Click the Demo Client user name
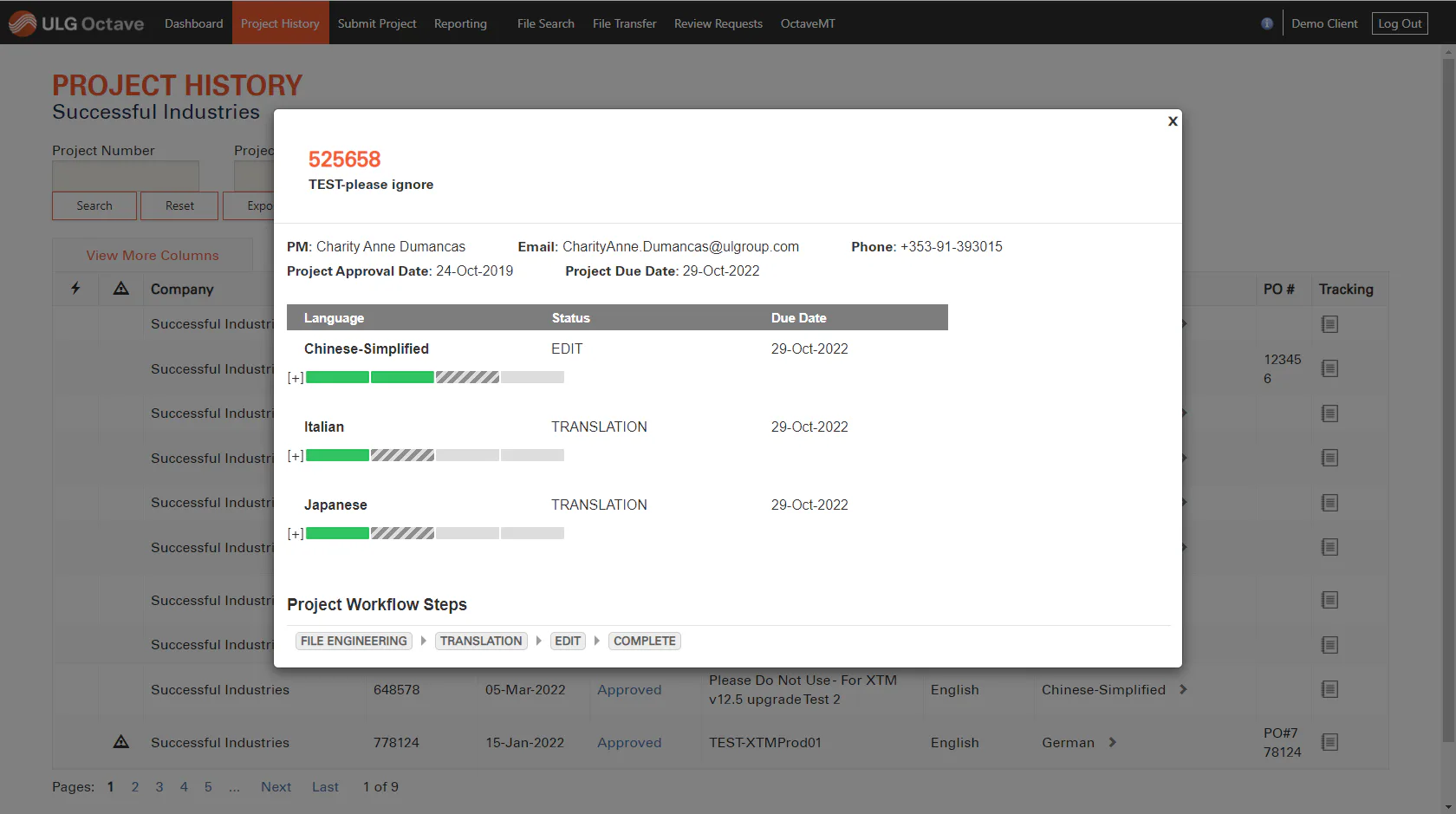 tap(1324, 23)
